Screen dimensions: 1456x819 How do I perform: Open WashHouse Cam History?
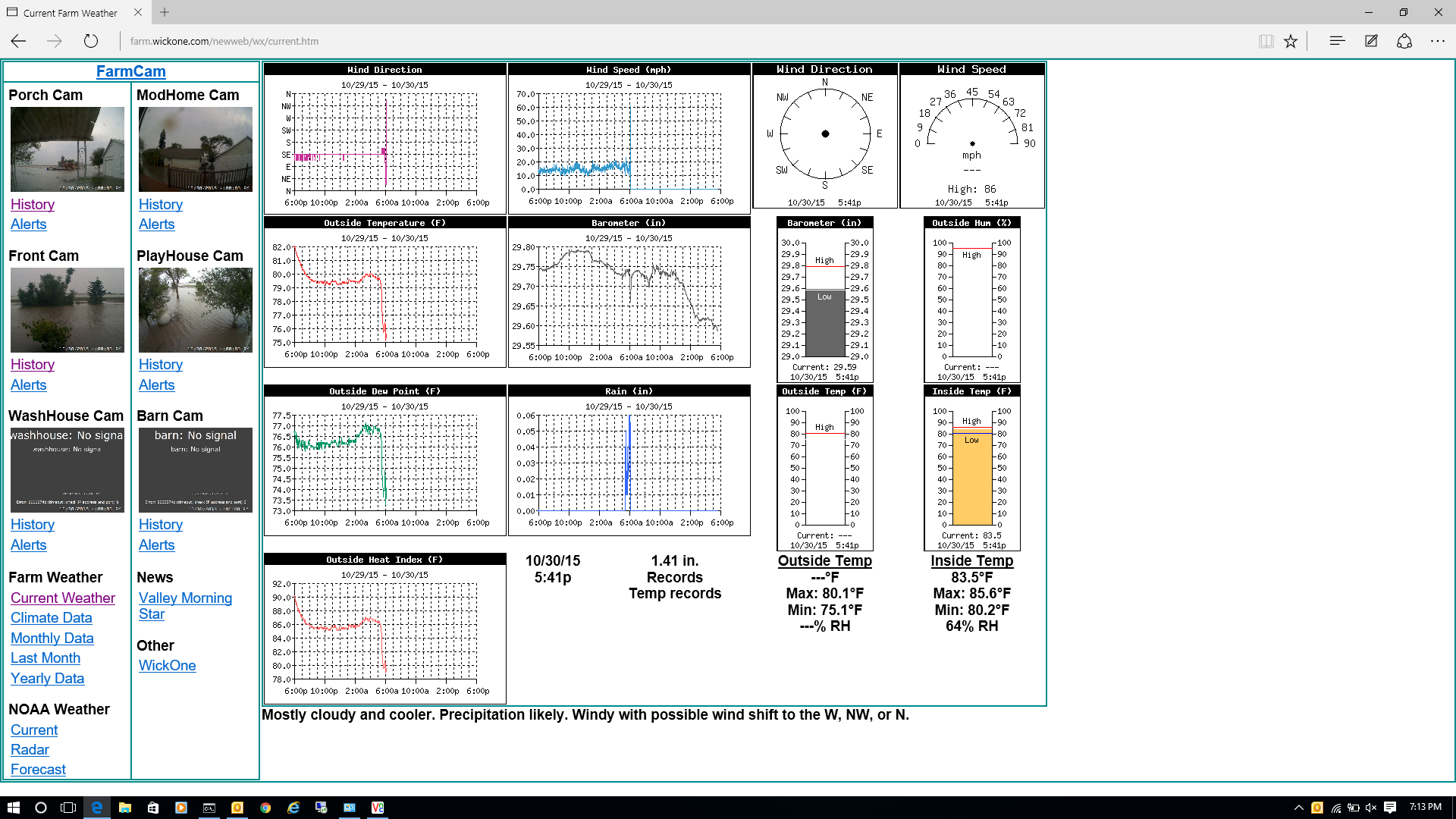click(33, 525)
